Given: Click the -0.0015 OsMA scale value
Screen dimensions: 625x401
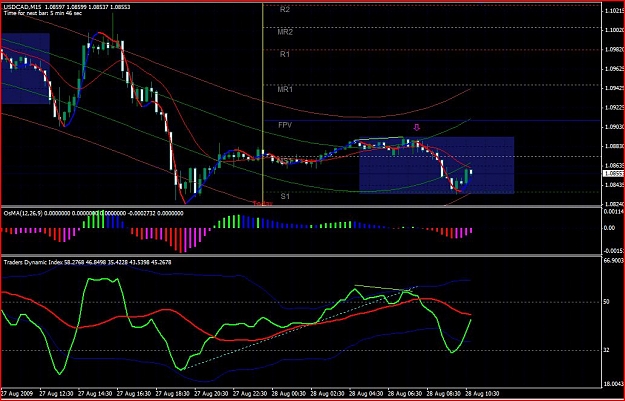Looking at the screenshot, I should pos(614,251).
